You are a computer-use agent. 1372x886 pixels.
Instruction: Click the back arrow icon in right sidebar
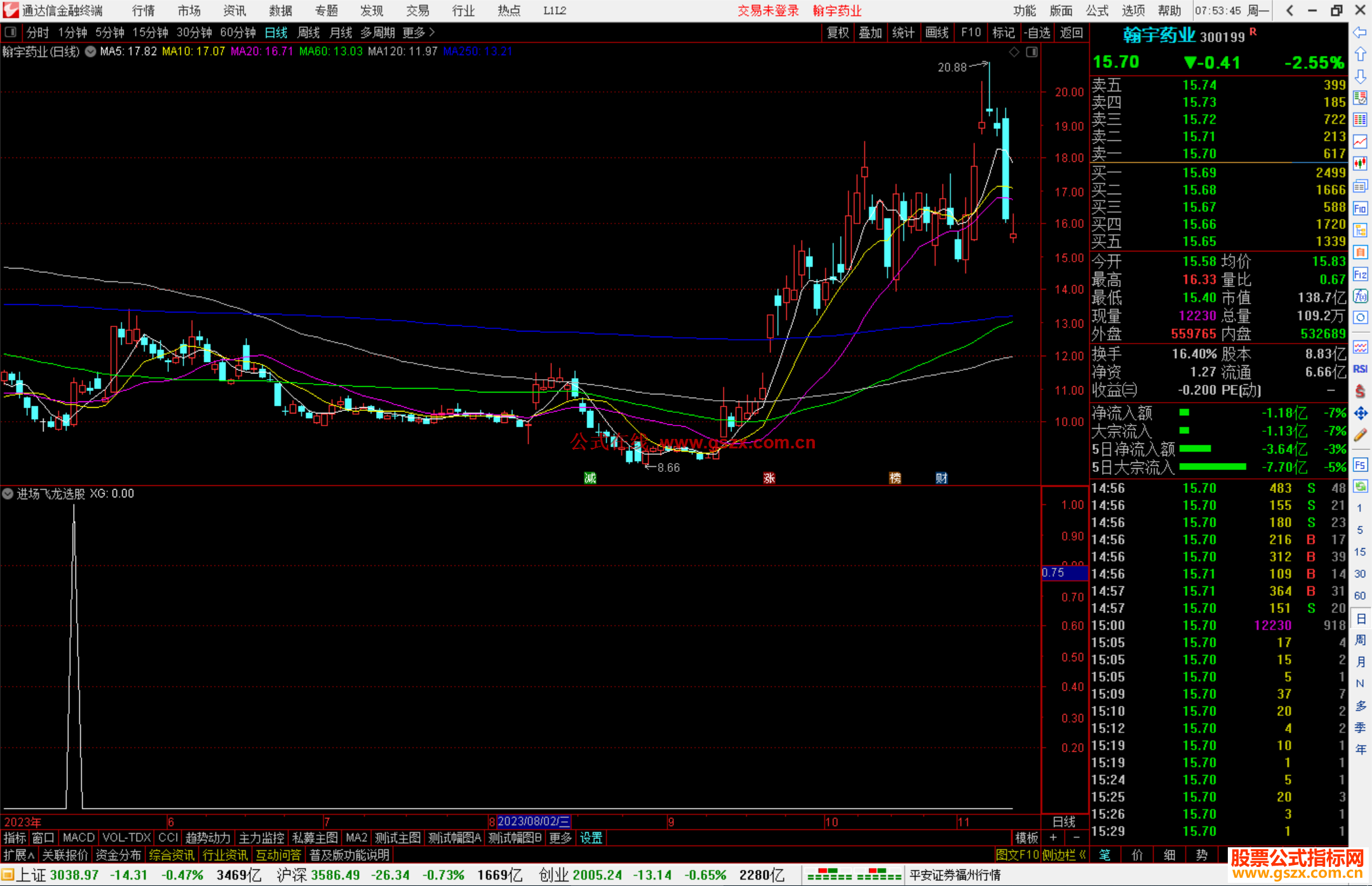click(x=1359, y=32)
